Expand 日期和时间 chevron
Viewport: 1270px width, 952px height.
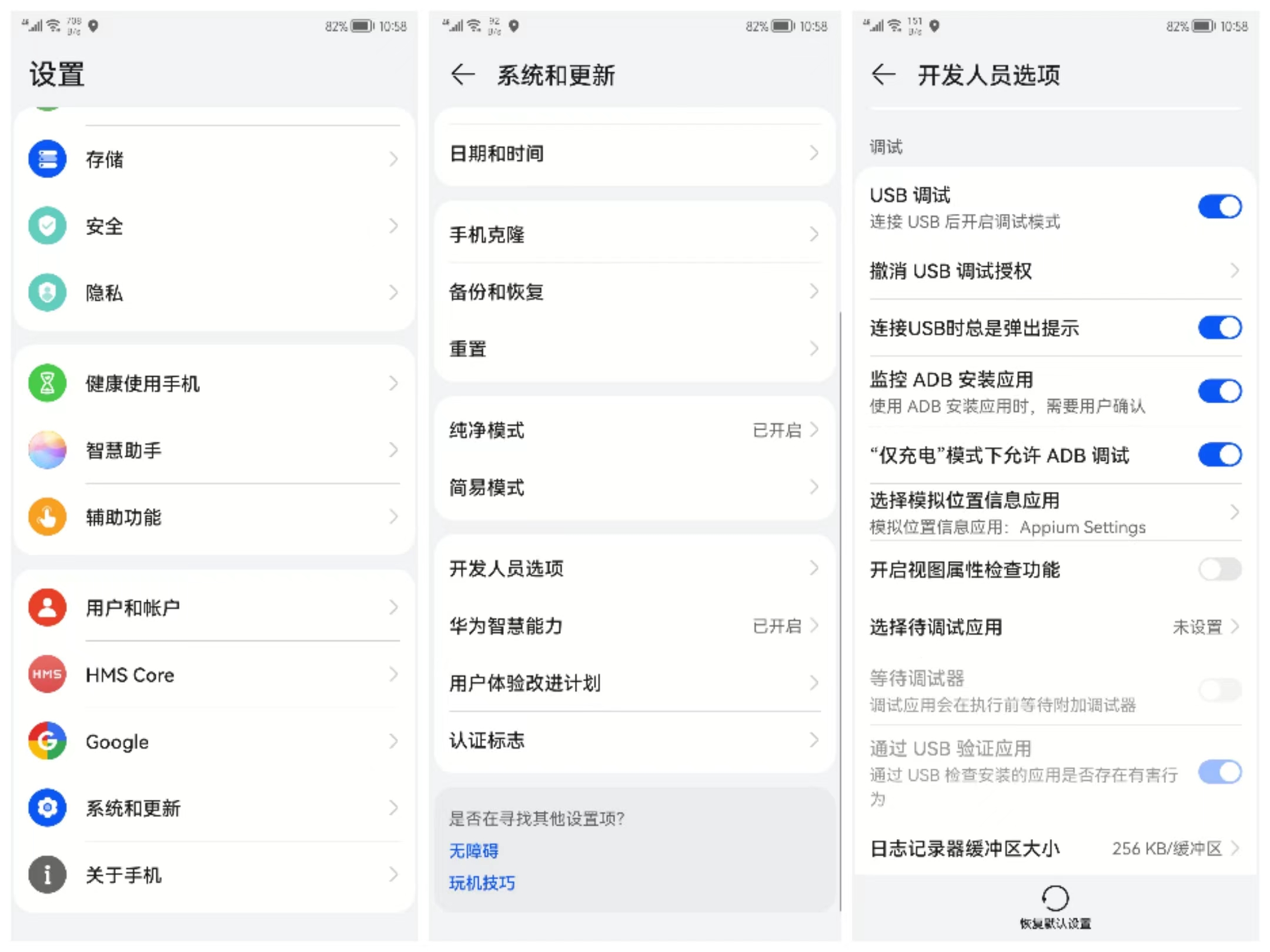coord(814,153)
